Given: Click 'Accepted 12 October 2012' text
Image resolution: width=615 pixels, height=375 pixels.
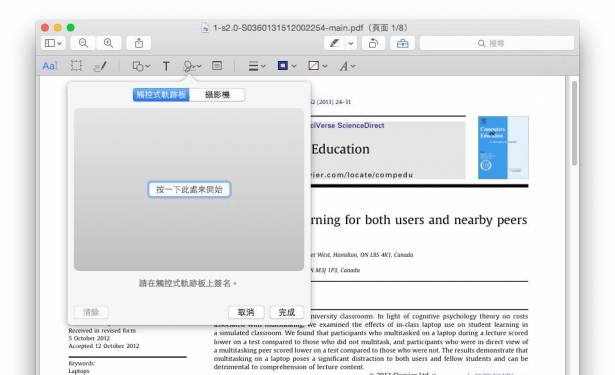Looking at the screenshot, I should point(104,346).
